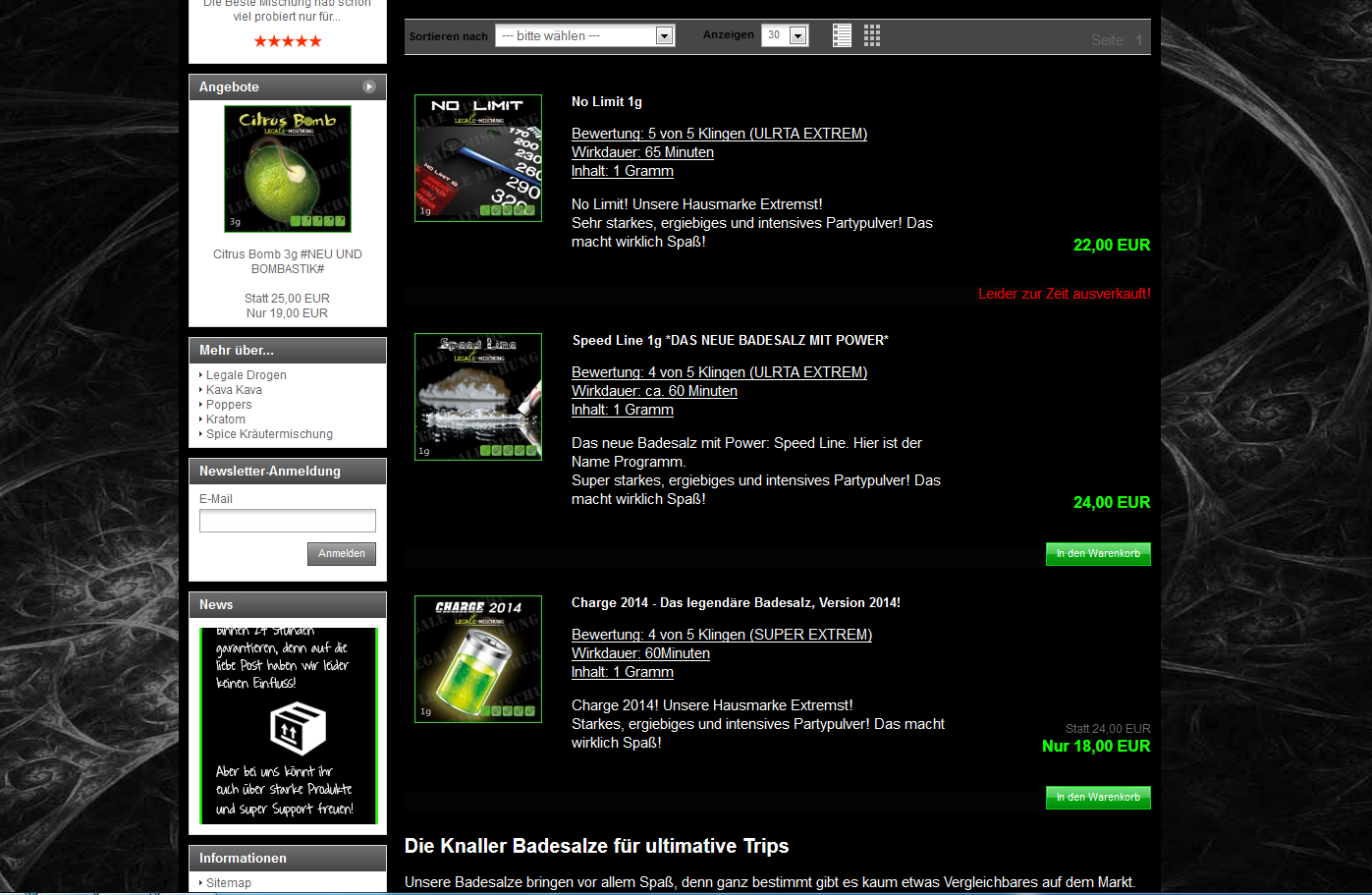Click Speed Line 'Bewertung: 4 von 5 Klingen (ULRTA EXTREM)'
The width and height of the screenshot is (1372, 895).
pyautogui.click(x=719, y=372)
